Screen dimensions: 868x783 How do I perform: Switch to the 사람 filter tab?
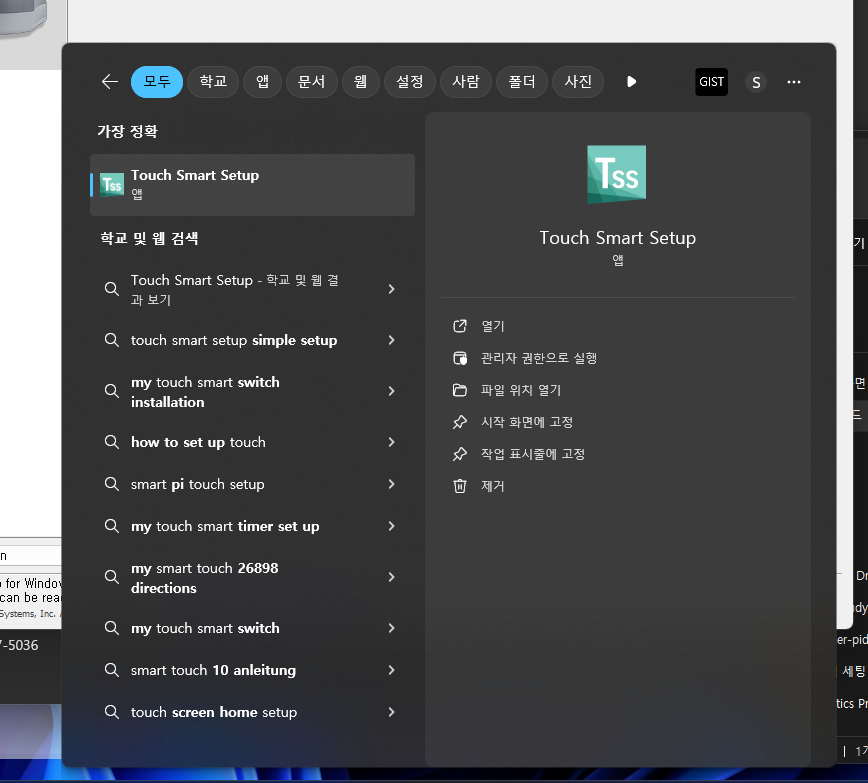click(466, 82)
